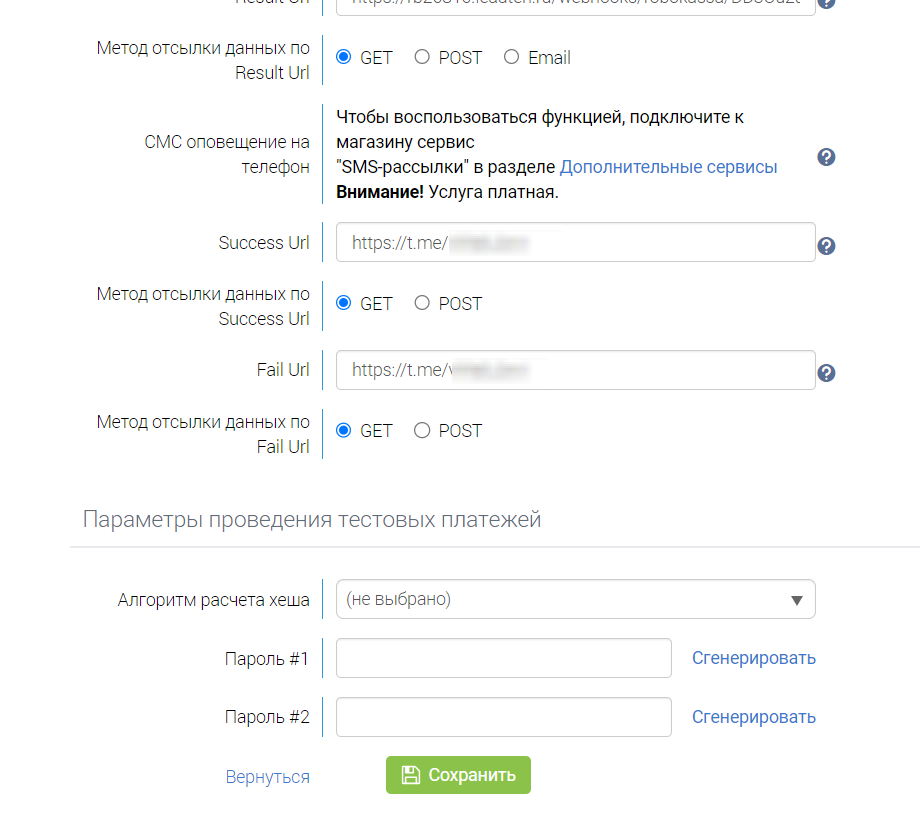Open the hash algorithm dropdown

(575, 600)
